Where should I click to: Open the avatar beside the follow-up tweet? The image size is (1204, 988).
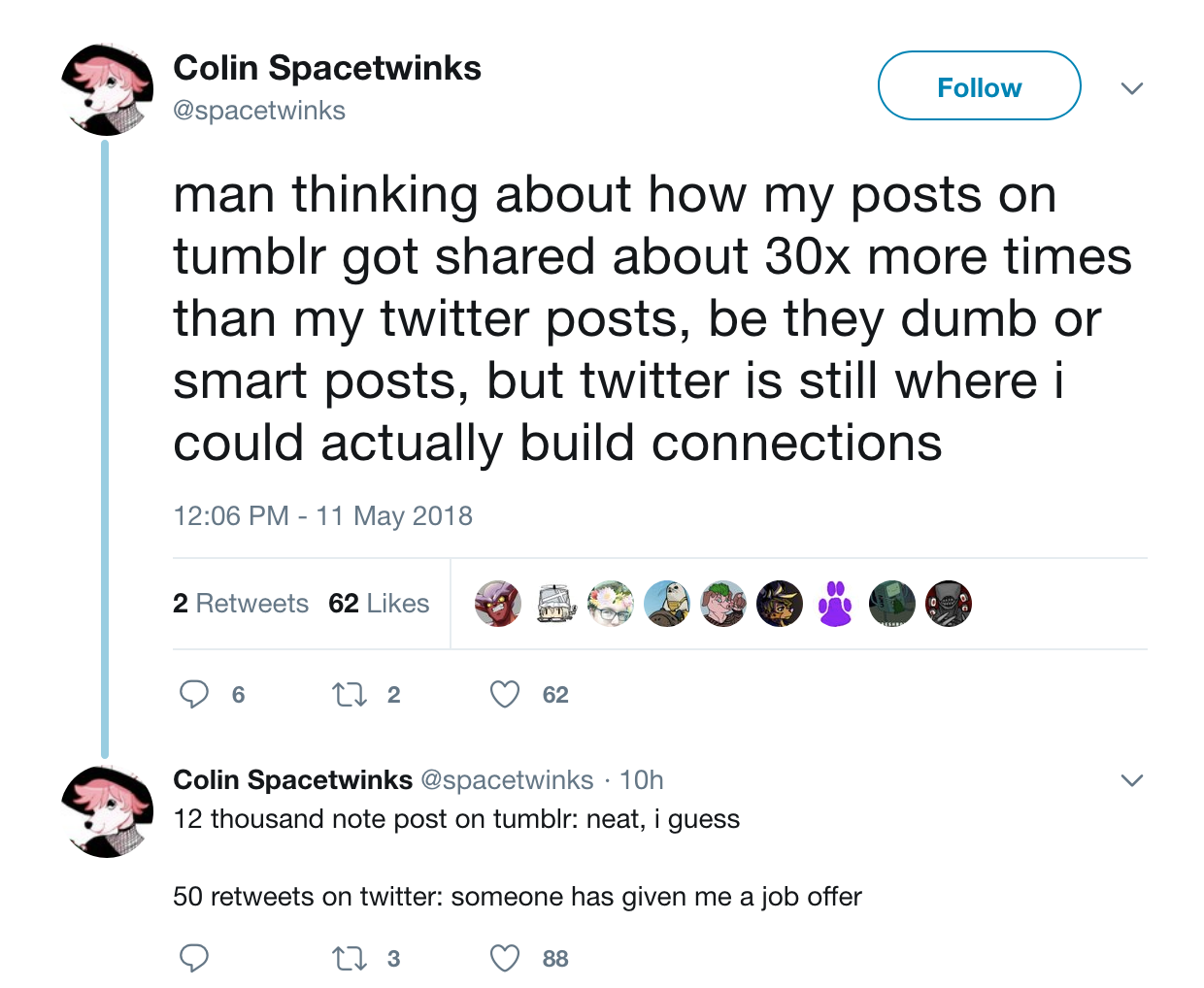pyautogui.click(x=107, y=811)
